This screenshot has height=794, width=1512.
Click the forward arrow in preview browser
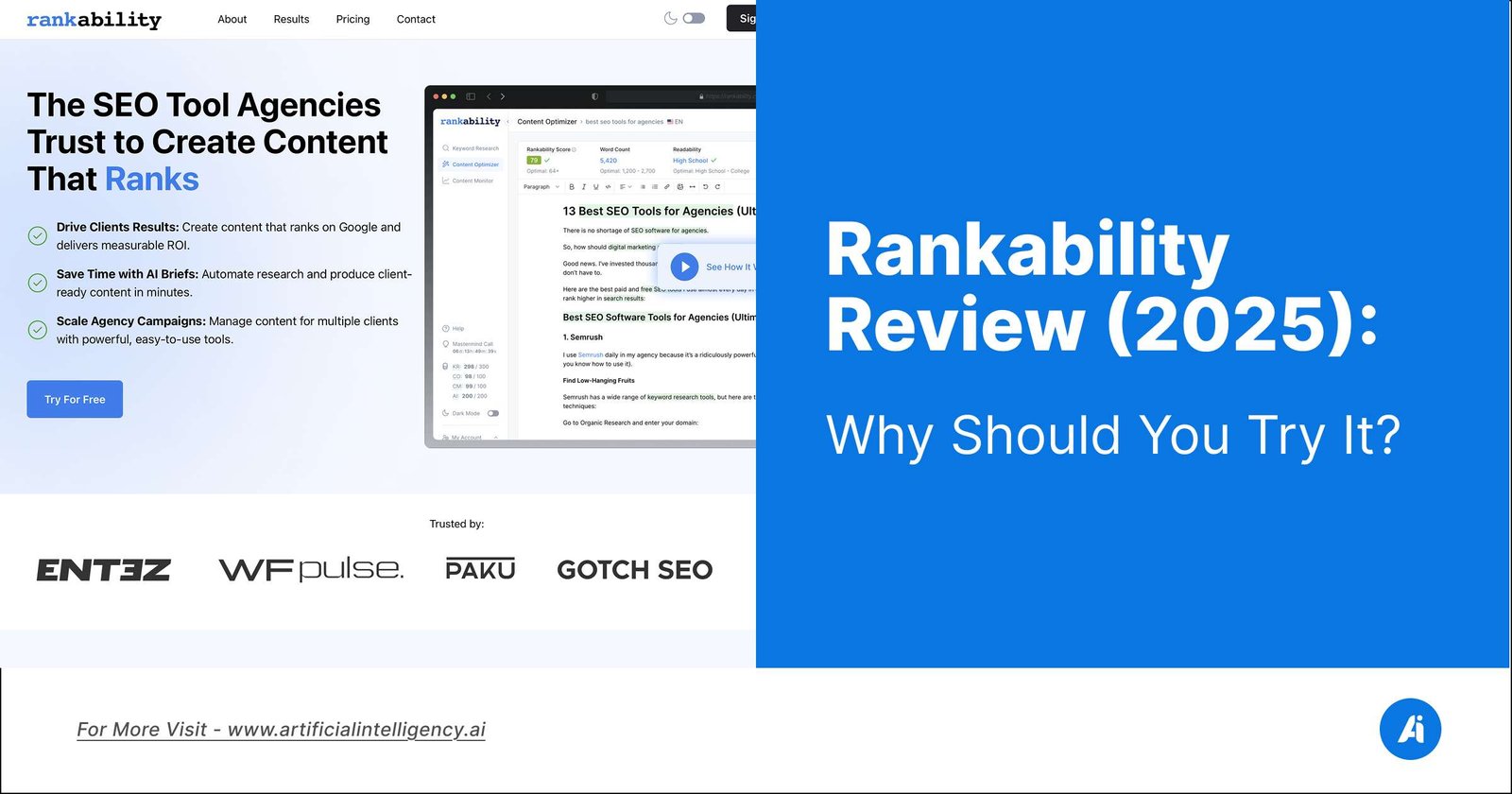[503, 96]
